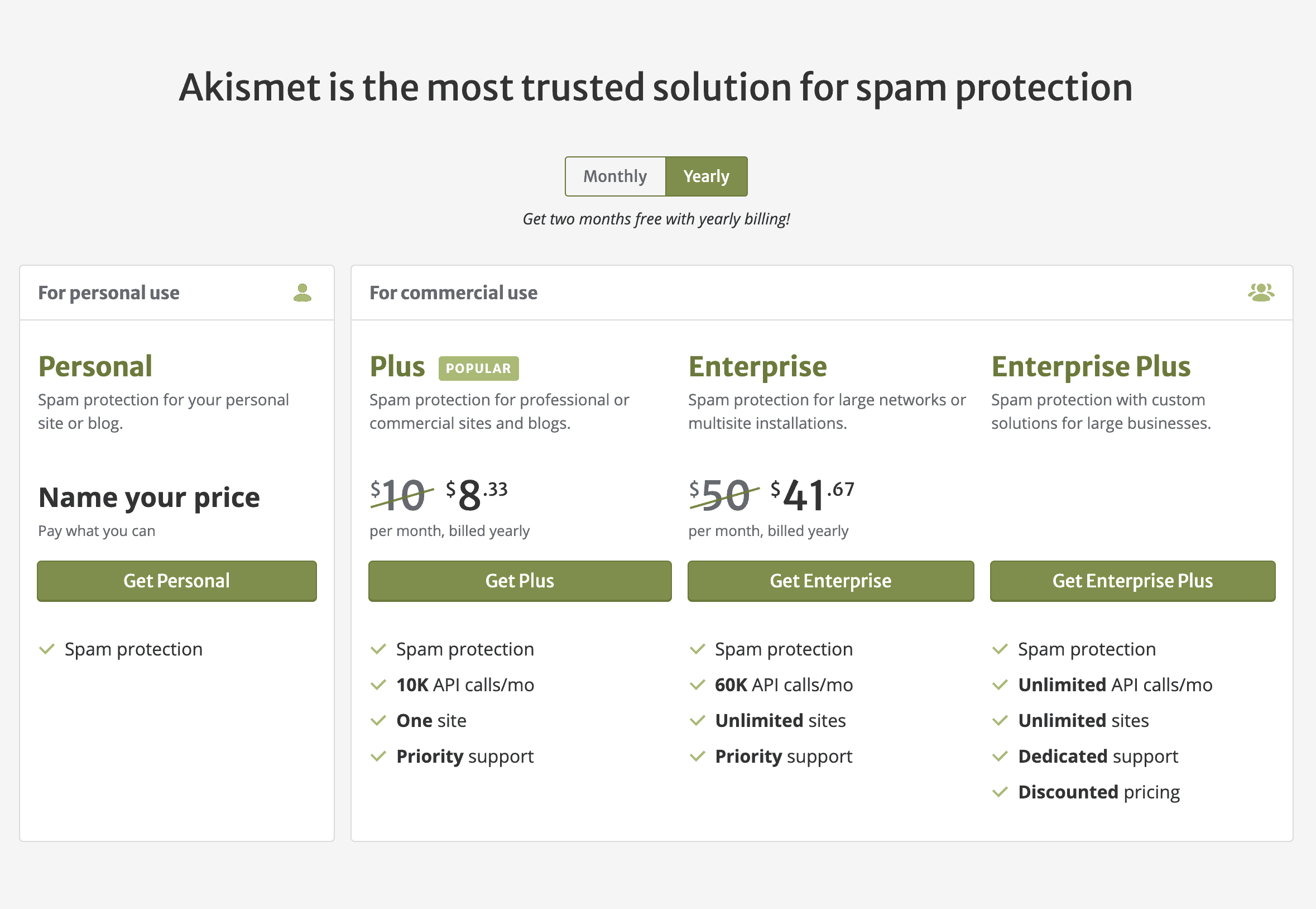Viewport: 1316px width, 909px height.
Task: Click the checkmark next to 60K API calls/mo
Action: pos(697,685)
